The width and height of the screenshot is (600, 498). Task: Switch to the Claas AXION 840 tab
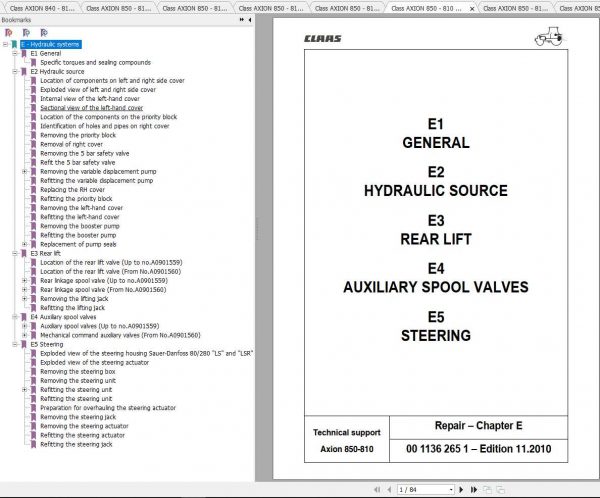42,8
